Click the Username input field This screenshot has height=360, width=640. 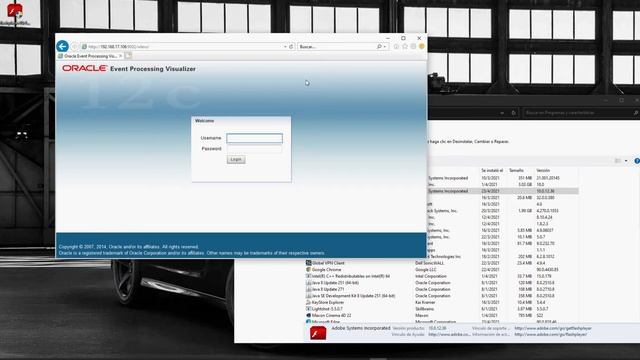[254, 138]
